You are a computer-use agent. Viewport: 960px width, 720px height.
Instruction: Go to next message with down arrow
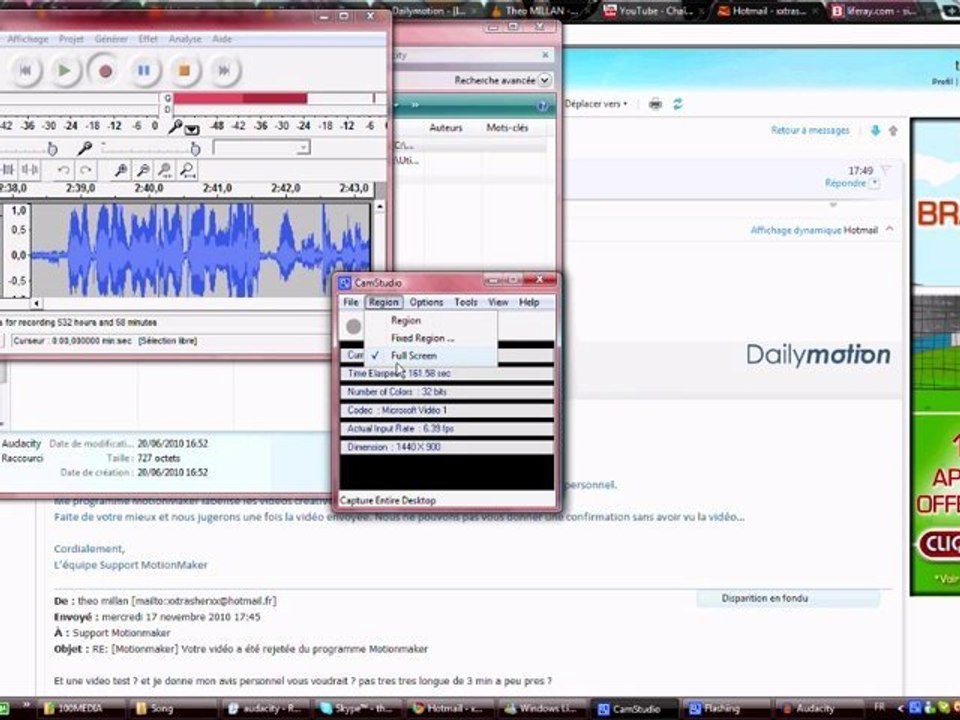pyautogui.click(x=876, y=130)
